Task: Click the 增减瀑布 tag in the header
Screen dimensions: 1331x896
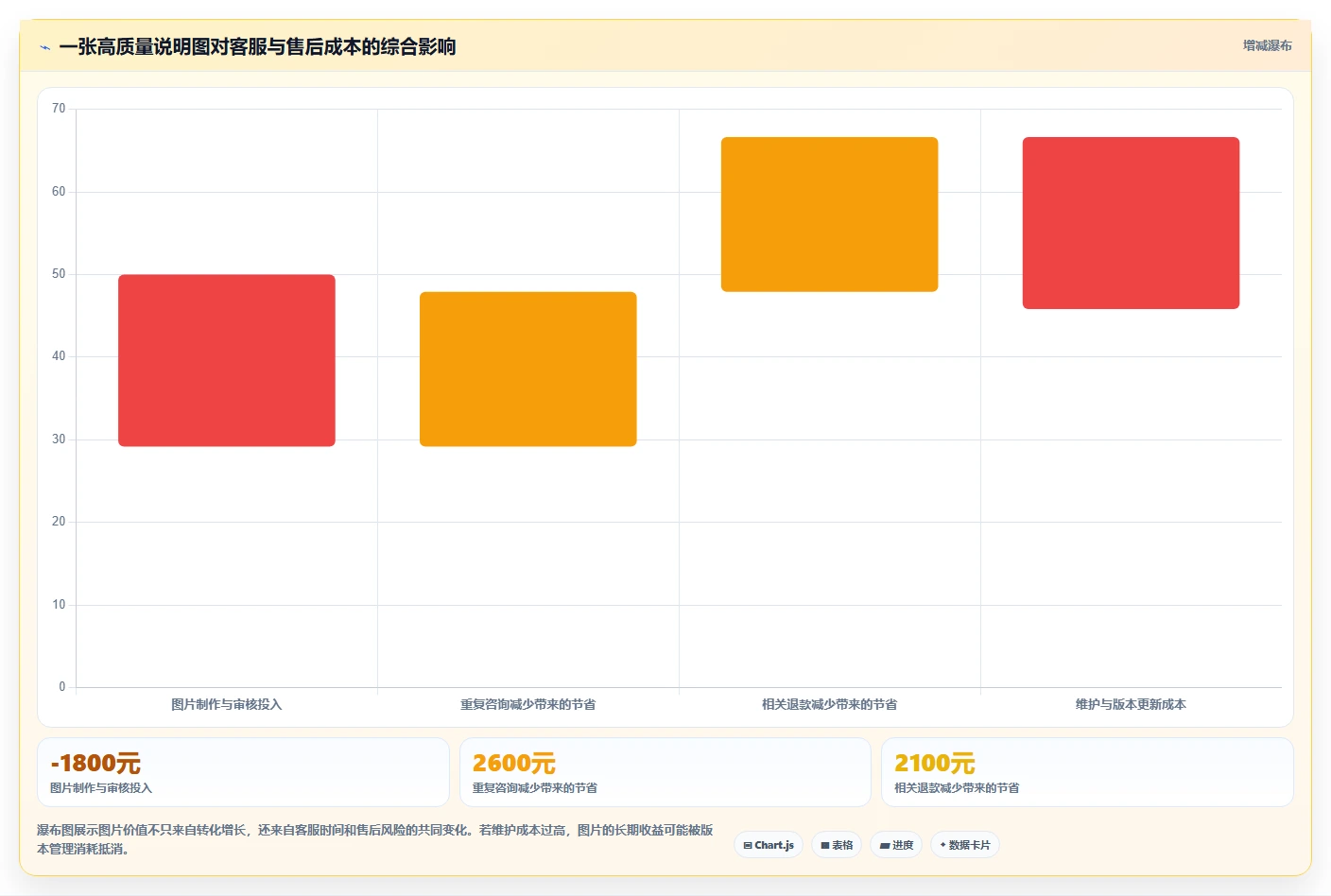Action: click(x=1267, y=45)
